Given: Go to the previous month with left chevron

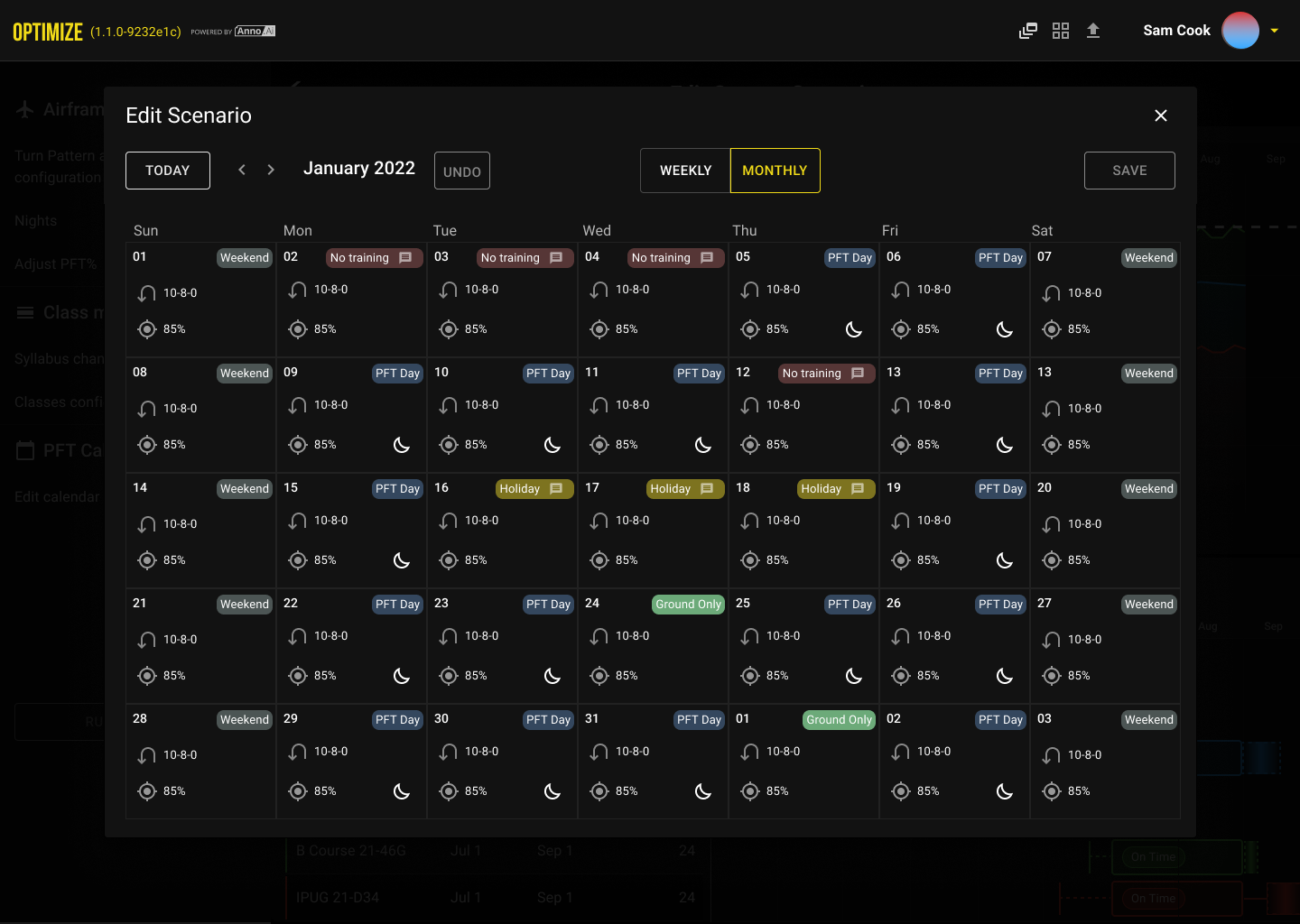Looking at the screenshot, I should point(242,170).
